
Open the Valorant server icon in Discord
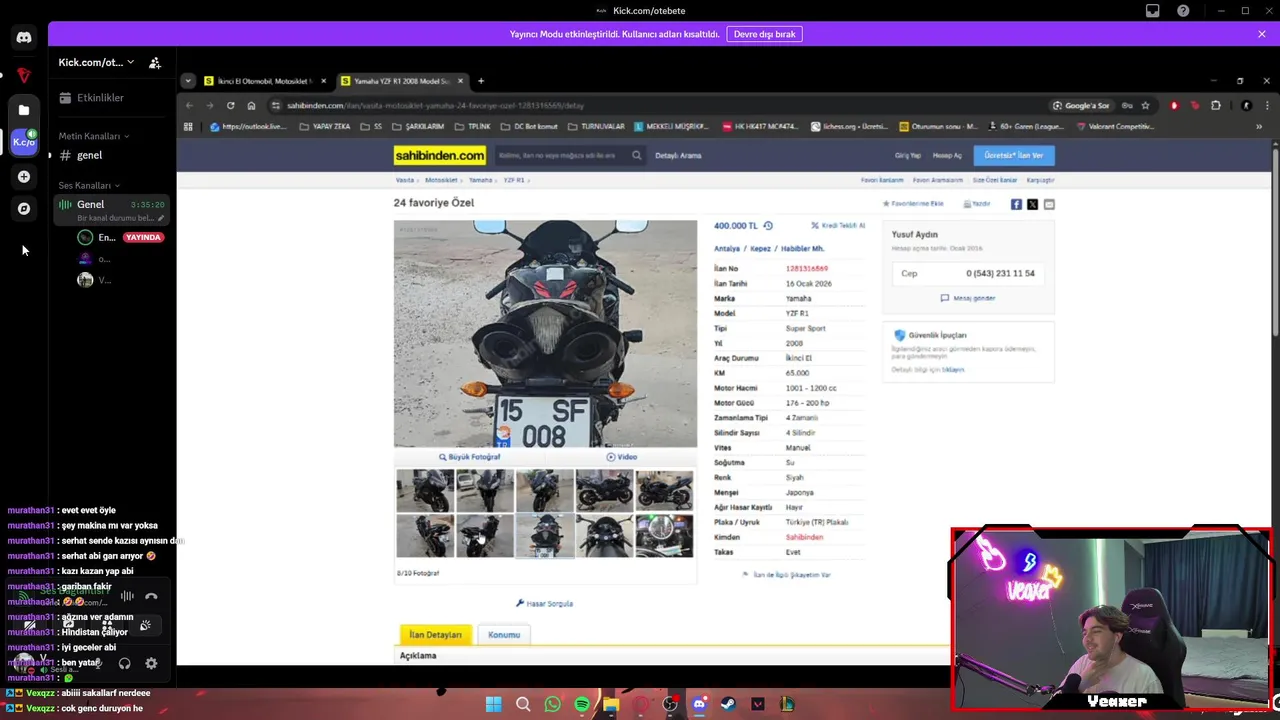(x=24, y=75)
